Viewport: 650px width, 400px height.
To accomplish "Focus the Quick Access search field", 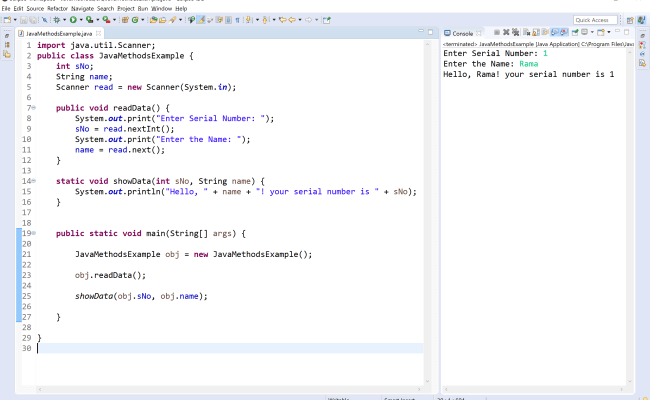I will pos(595,20).
